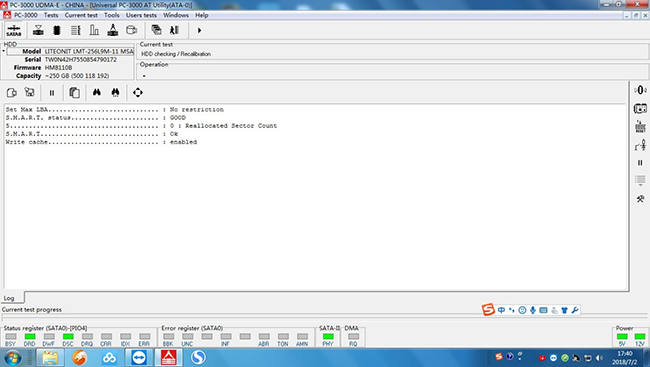Click the four-arrow crosshair icon
The image size is (650, 367).
138,92
